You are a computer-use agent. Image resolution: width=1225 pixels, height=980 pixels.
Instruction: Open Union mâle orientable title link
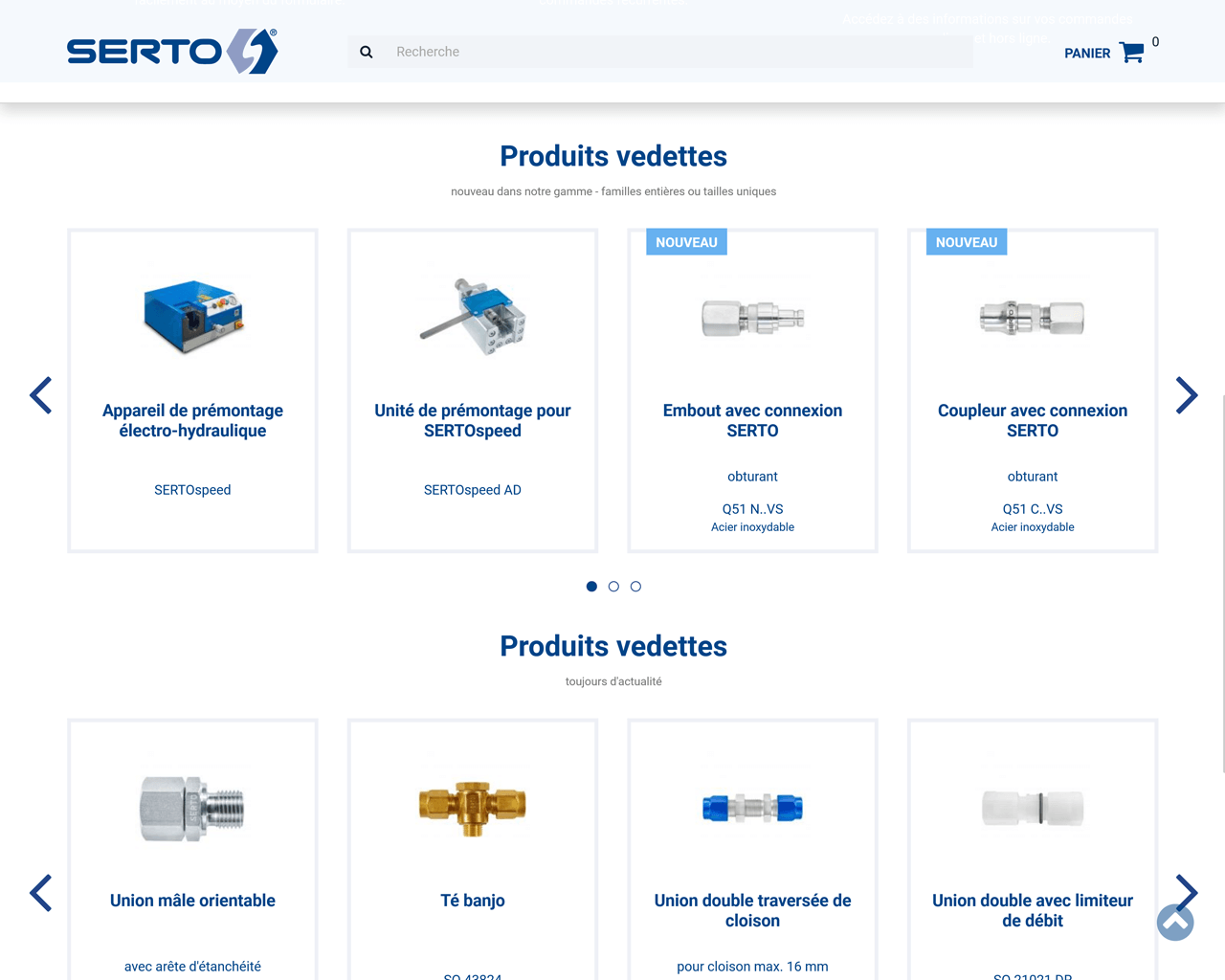tap(192, 901)
